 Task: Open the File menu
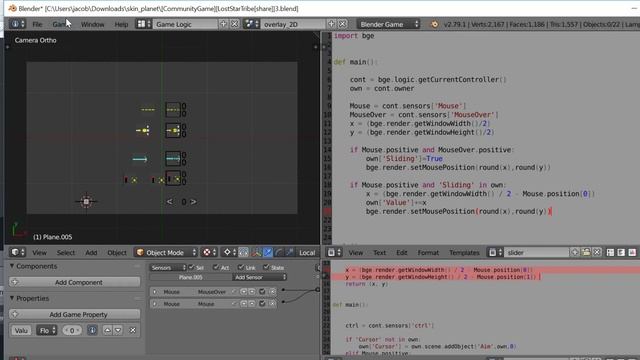click(37, 24)
